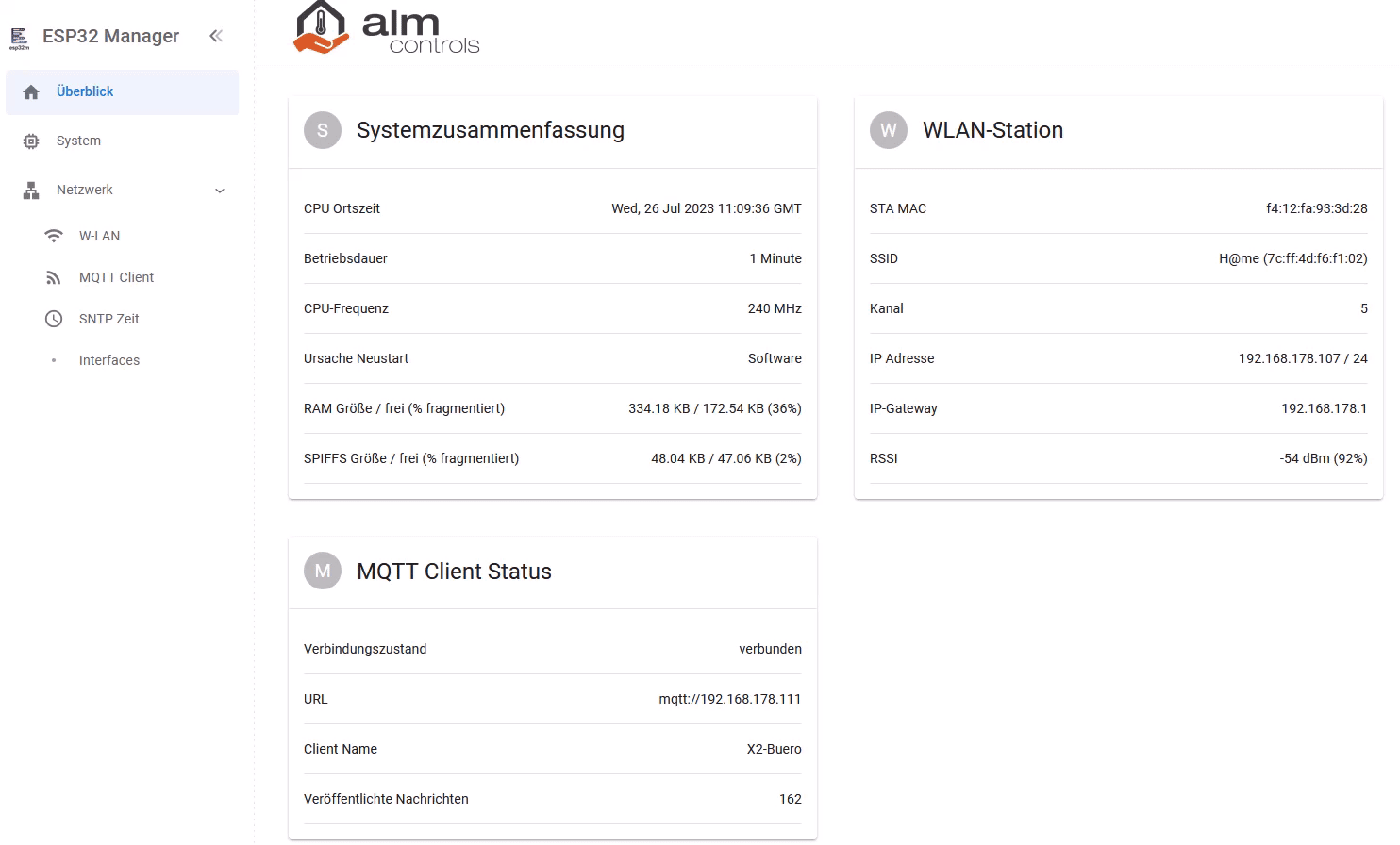Image resolution: width=1400 pixels, height=845 pixels.
Task: Click the 240 MHz value
Action: coord(775,308)
